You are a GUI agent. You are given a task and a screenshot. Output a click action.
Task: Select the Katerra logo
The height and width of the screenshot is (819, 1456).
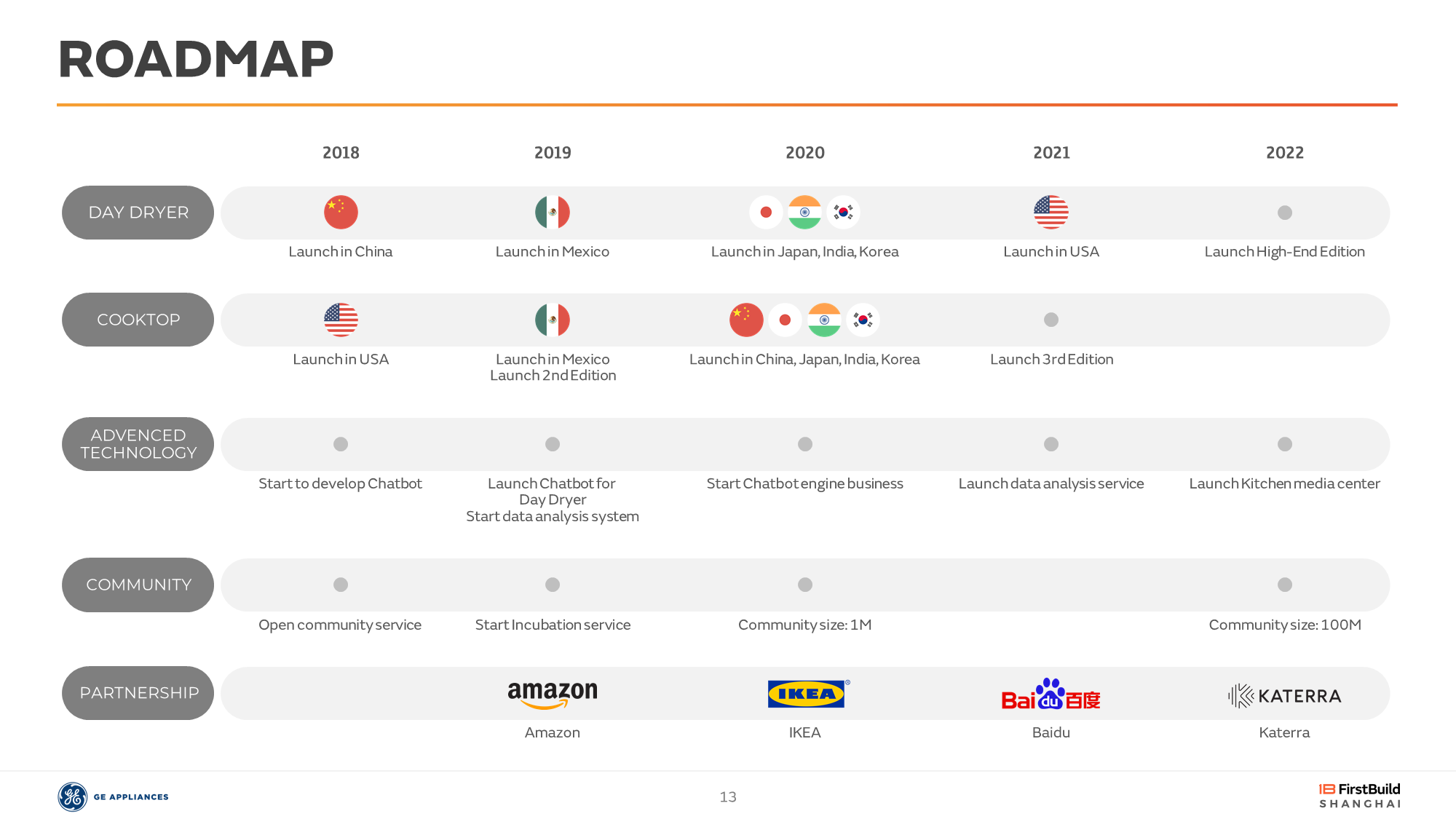click(1284, 696)
